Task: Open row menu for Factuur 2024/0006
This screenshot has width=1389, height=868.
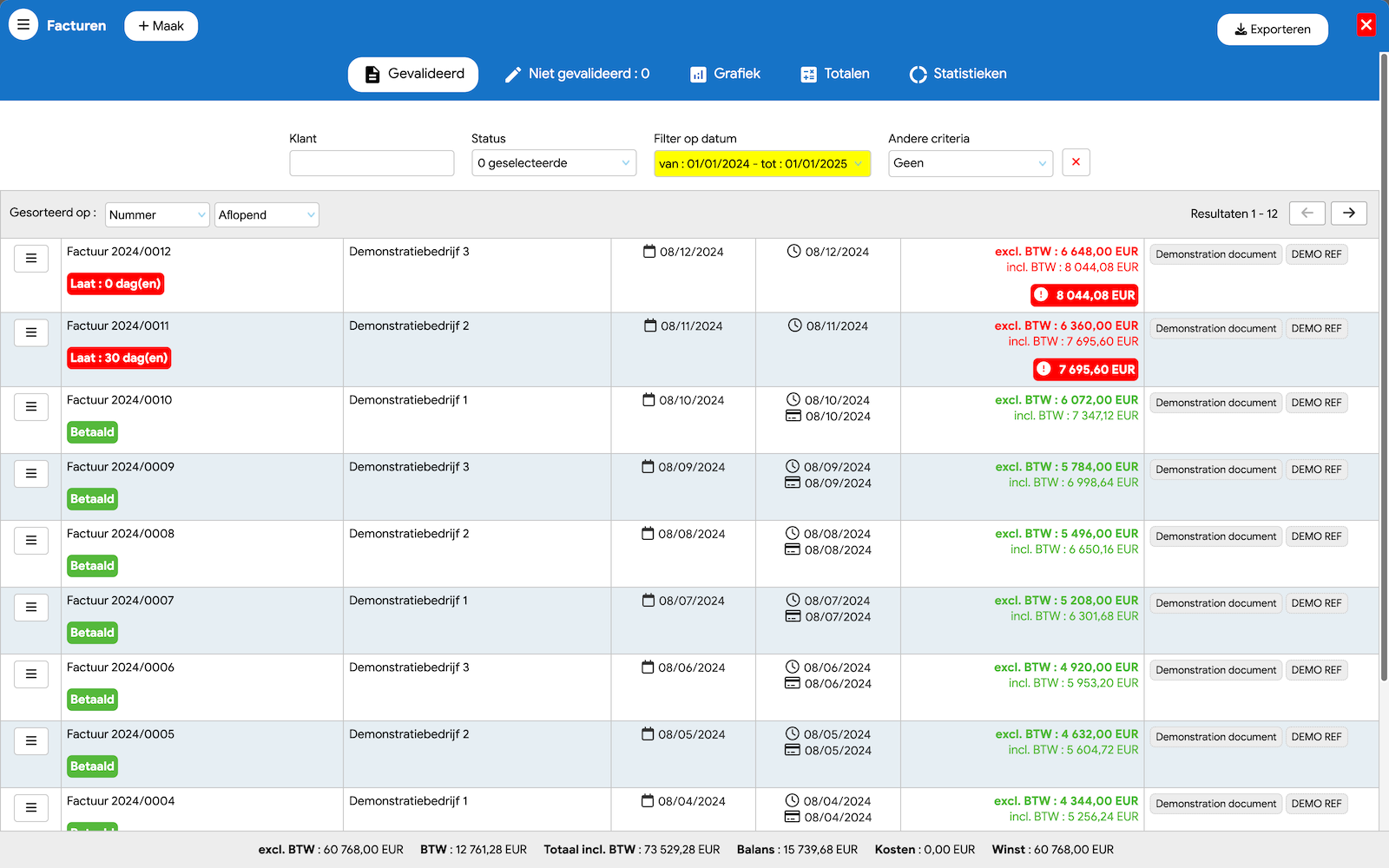Action: coord(31,674)
